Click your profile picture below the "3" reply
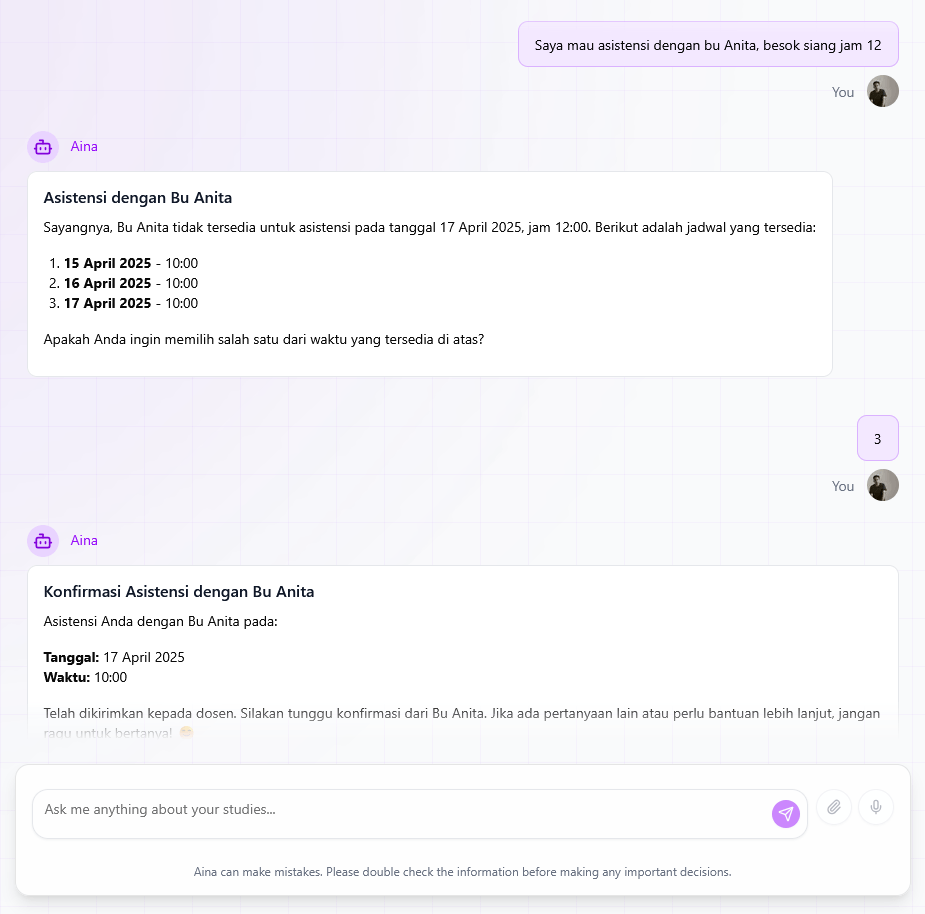925x914 pixels. pyautogui.click(x=882, y=486)
